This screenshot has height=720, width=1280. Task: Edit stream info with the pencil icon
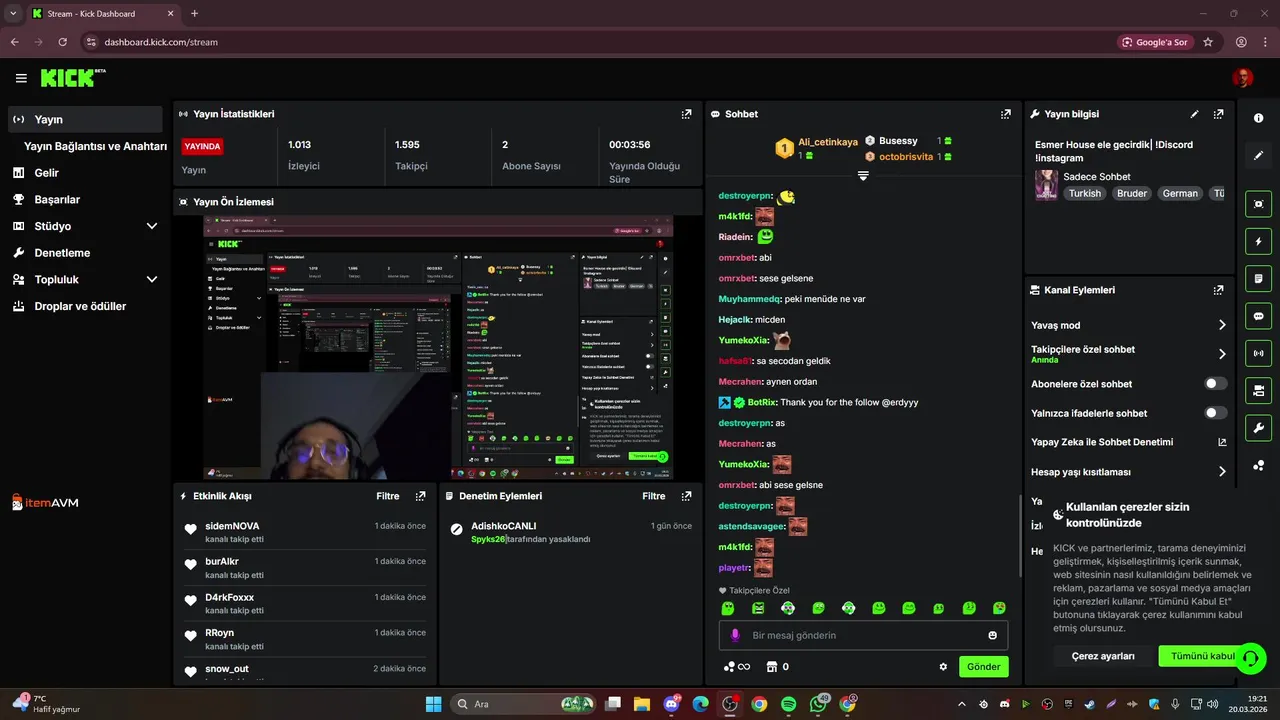[1194, 114]
